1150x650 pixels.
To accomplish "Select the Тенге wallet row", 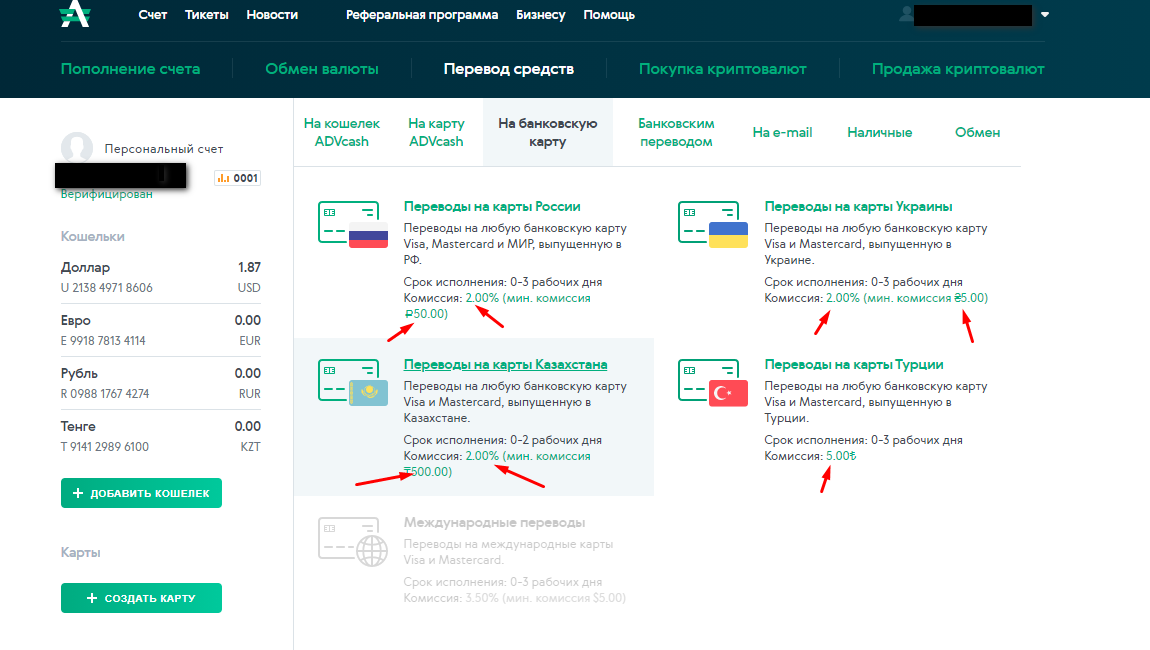I will (161, 437).
